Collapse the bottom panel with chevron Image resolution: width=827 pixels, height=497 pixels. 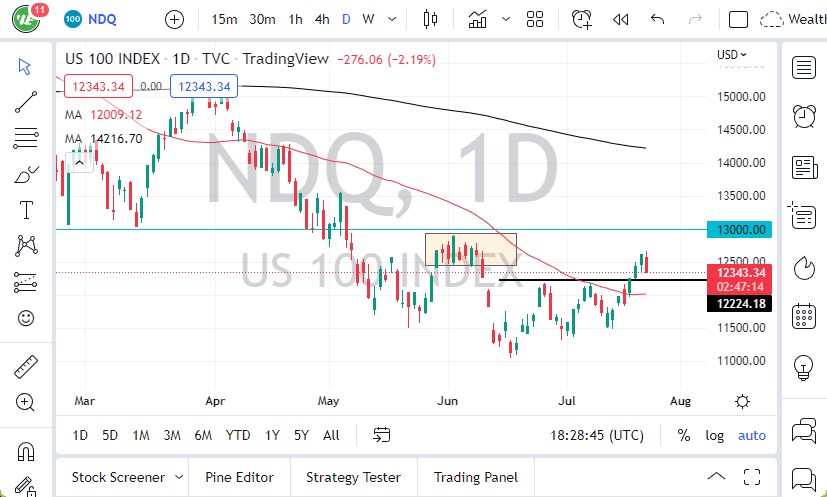coord(716,477)
